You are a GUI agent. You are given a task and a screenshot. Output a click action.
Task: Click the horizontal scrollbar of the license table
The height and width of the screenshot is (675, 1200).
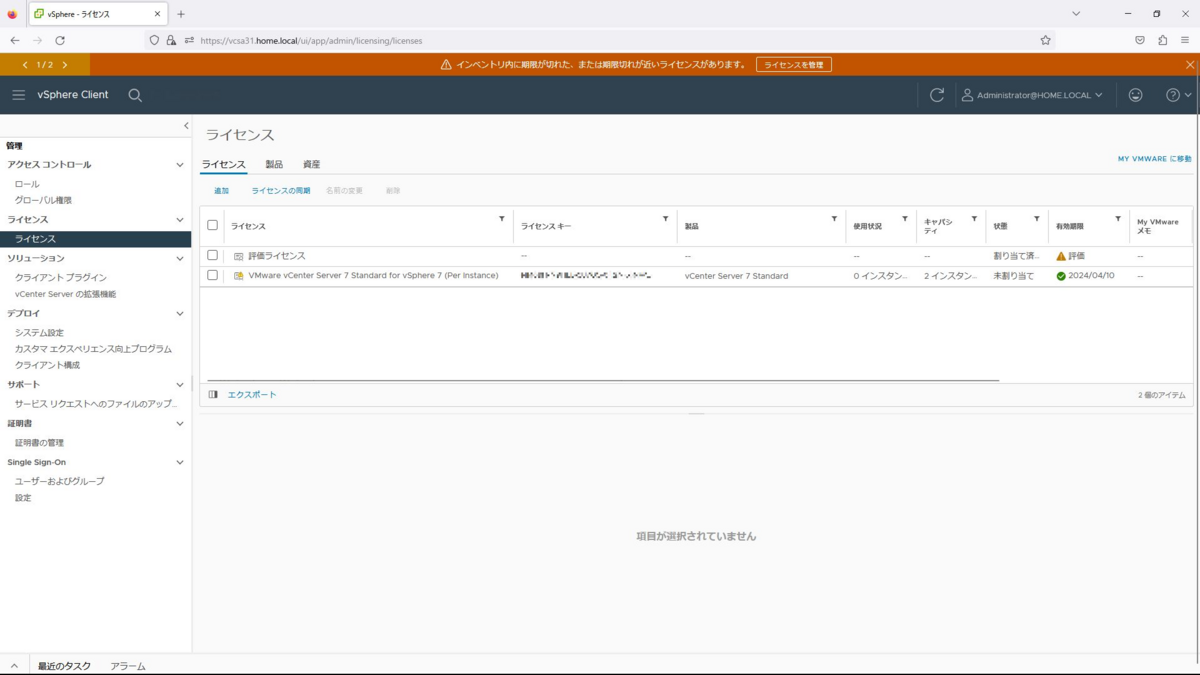click(603, 380)
